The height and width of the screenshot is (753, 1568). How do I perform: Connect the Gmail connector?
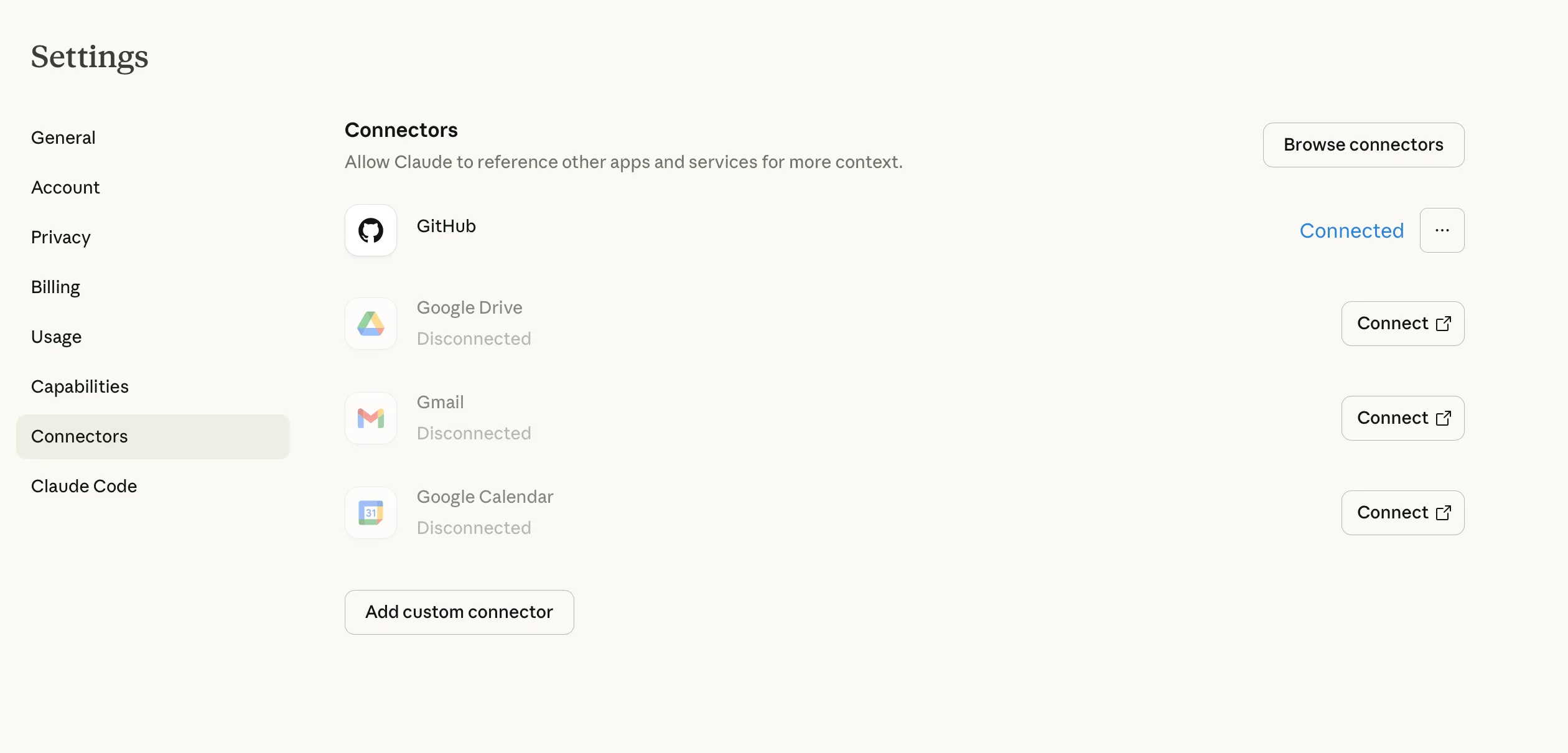1402,418
